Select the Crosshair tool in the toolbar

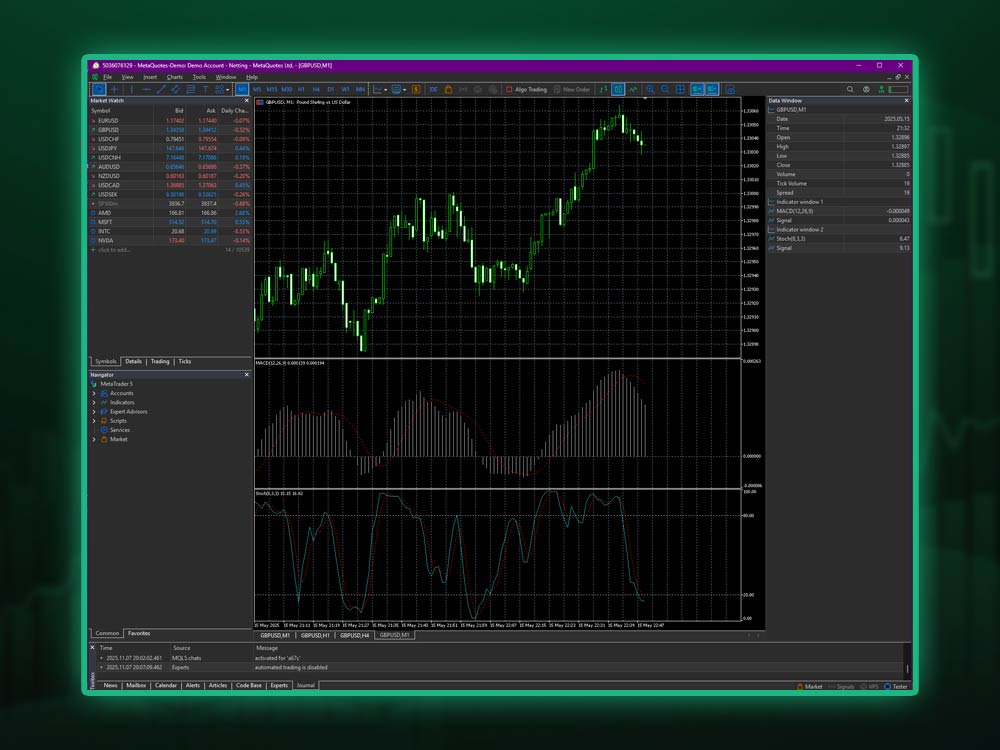115,89
